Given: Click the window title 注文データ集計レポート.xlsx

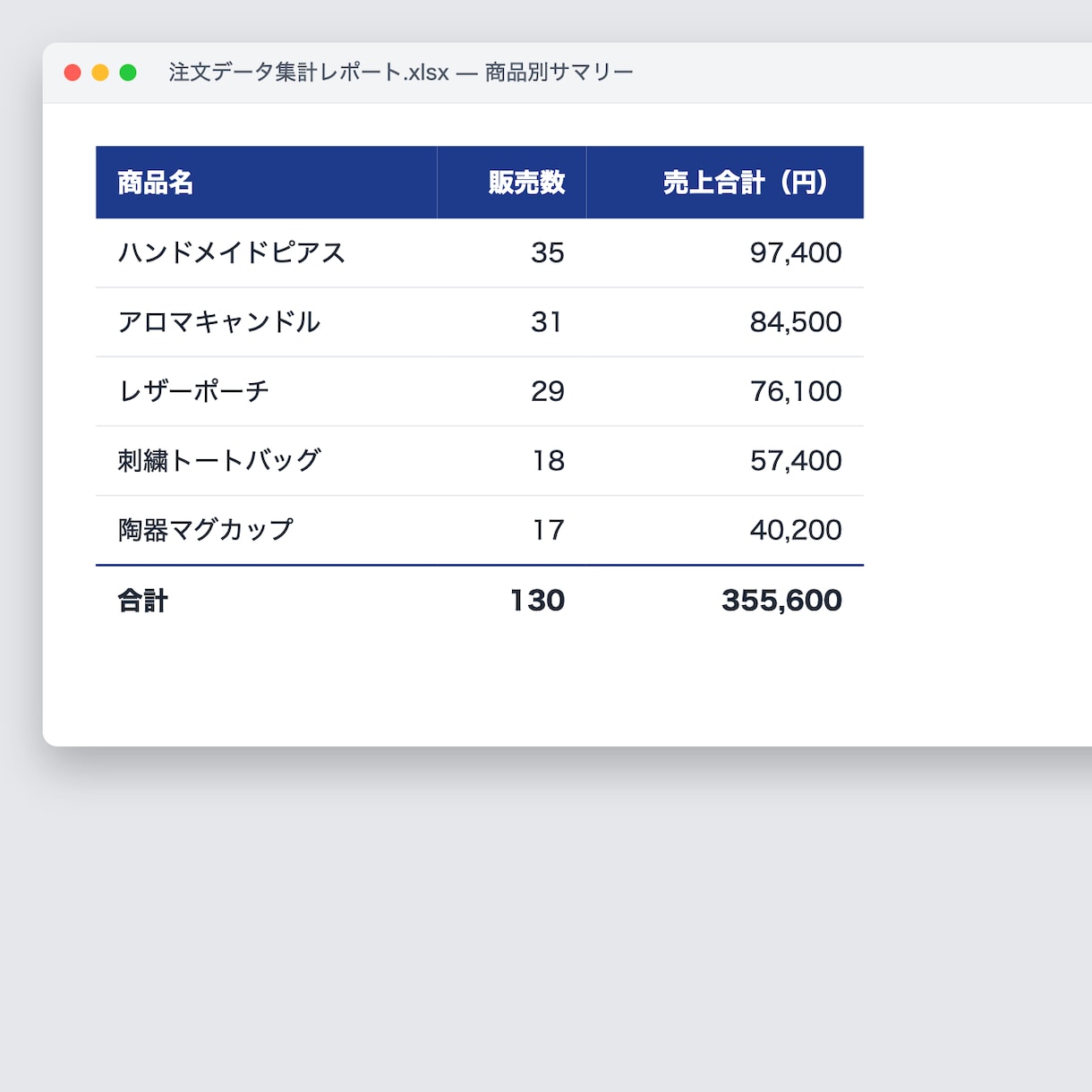Looking at the screenshot, I should click(309, 73).
